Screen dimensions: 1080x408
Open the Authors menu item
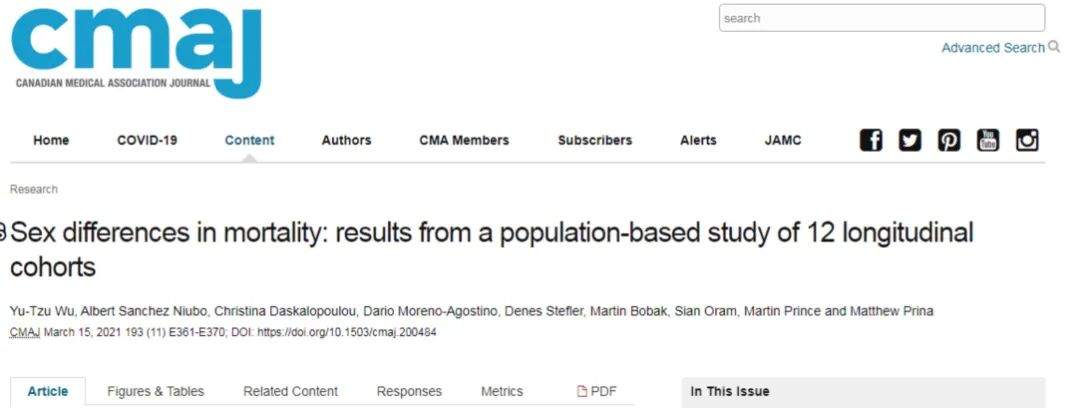tap(346, 141)
